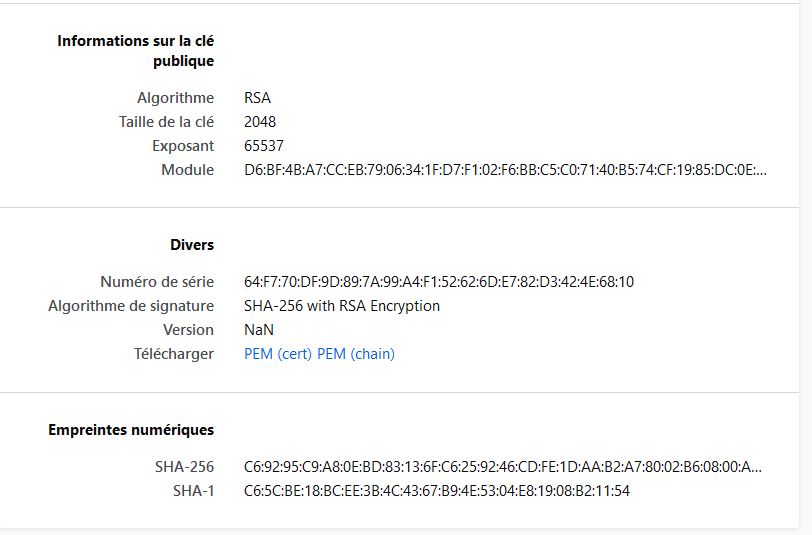
Task: Click the NaN version value
Action: [x=259, y=330]
